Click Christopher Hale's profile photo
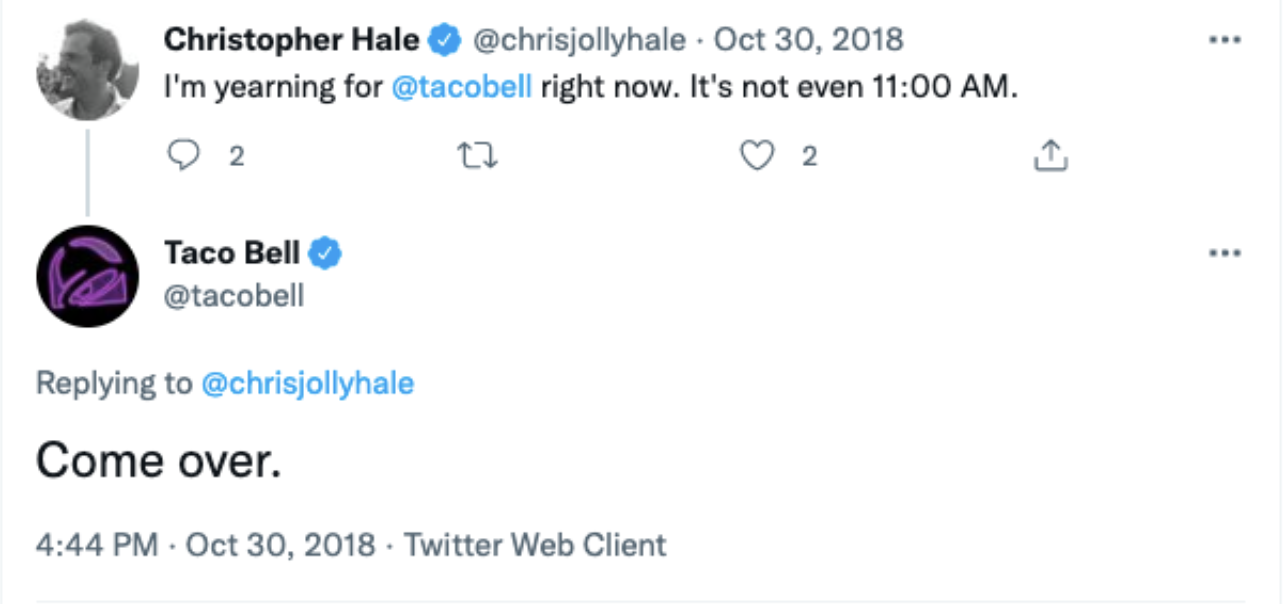The image size is (1284, 604). 86,70
